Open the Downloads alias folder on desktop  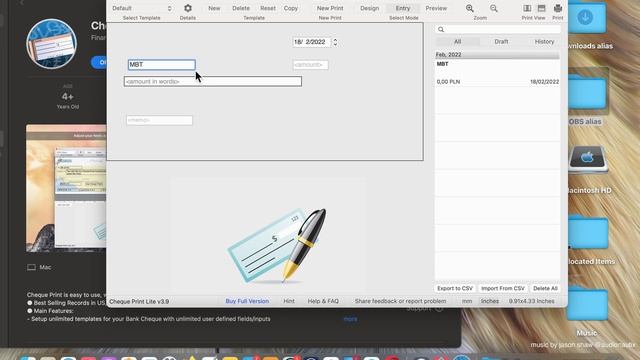tap(587, 18)
